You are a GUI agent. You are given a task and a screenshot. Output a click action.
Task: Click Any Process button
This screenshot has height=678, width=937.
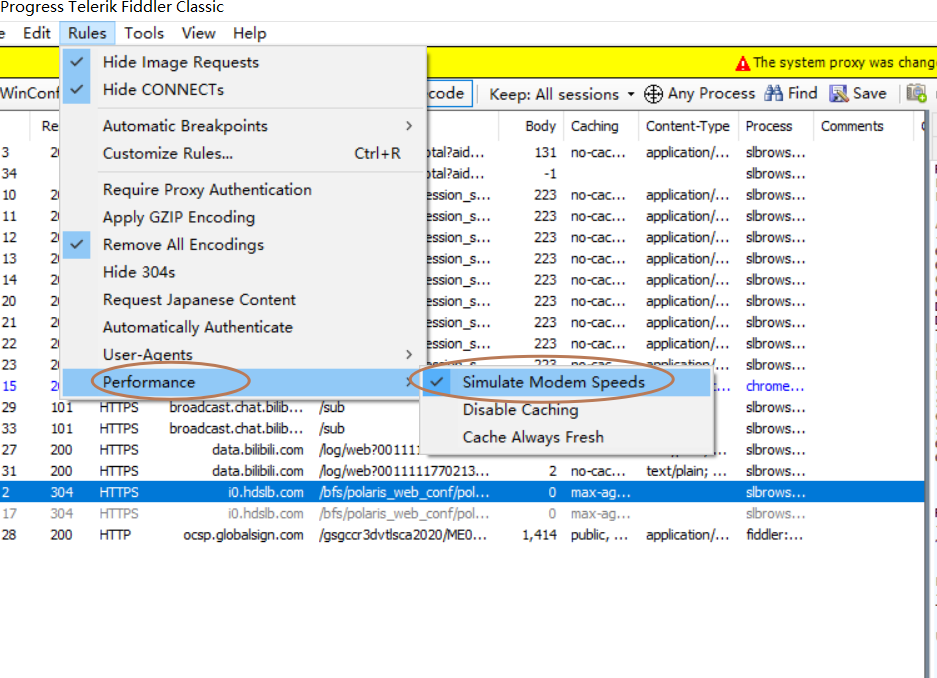point(700,94)
